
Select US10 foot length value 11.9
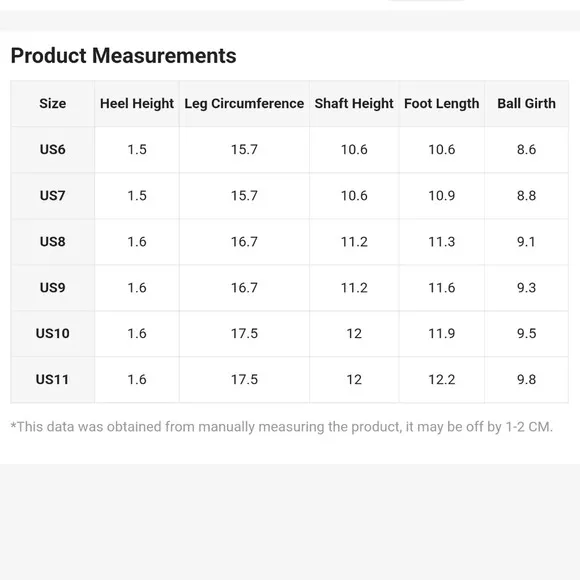[442, 333]
